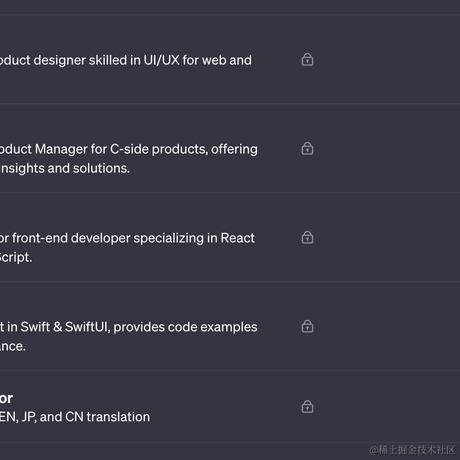This screenshot has width=460, height=460.
Task: Click the lock icon of the Swift & SwiftUI row
Action: [x=307, y=326]
